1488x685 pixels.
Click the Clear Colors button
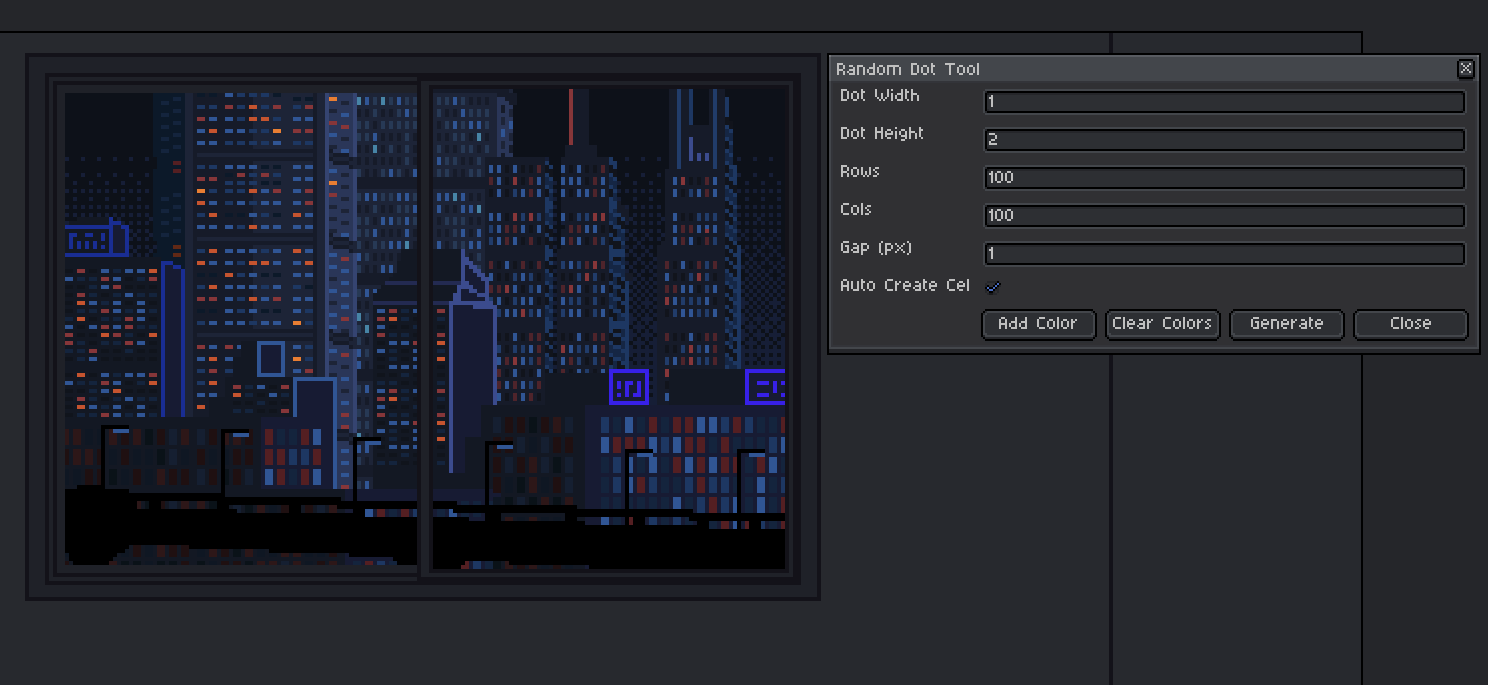(x=1162, y=324)
